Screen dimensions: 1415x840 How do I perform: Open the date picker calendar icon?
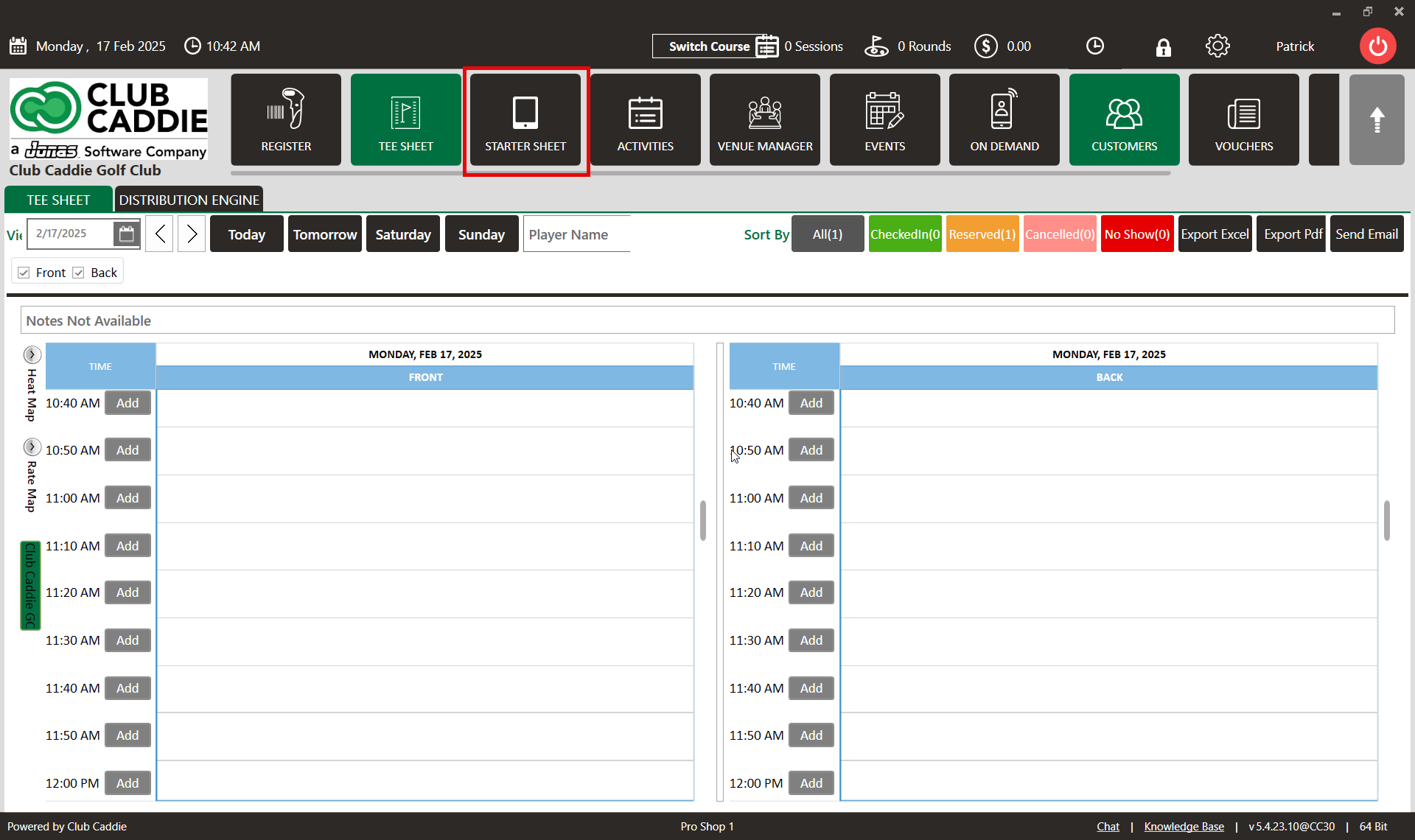click(x=127, y=234)
